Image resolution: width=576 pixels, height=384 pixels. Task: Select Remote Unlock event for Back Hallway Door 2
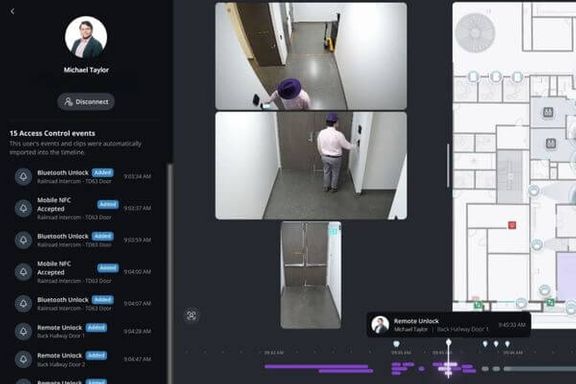click(84, 359)
